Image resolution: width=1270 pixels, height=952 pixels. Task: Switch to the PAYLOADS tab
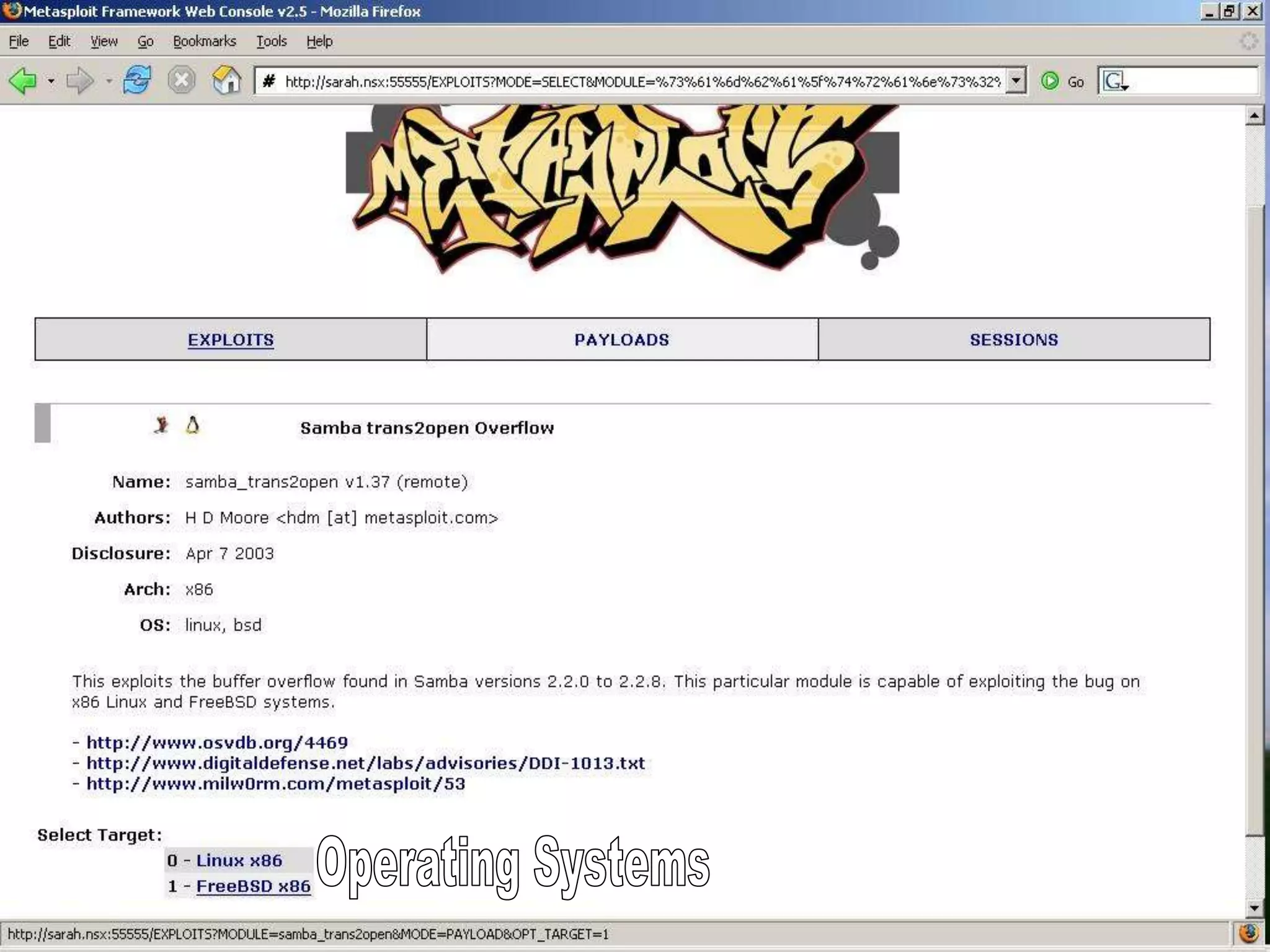click(621, 340)
